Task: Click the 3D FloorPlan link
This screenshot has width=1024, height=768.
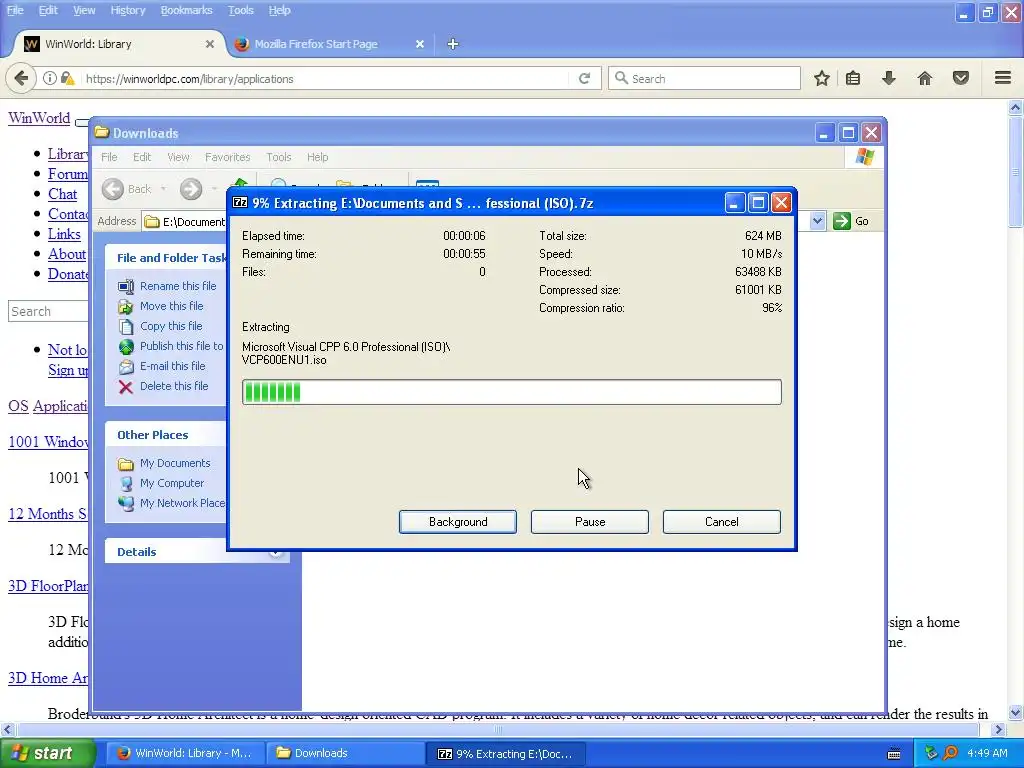Action: pos(48,586)
